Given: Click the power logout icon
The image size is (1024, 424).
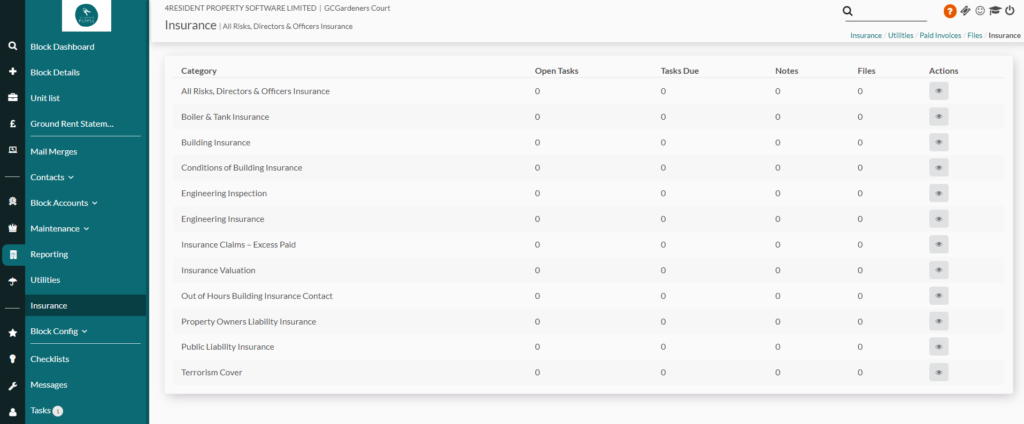Looking at the screenshot, I should tap(1009, 11).
